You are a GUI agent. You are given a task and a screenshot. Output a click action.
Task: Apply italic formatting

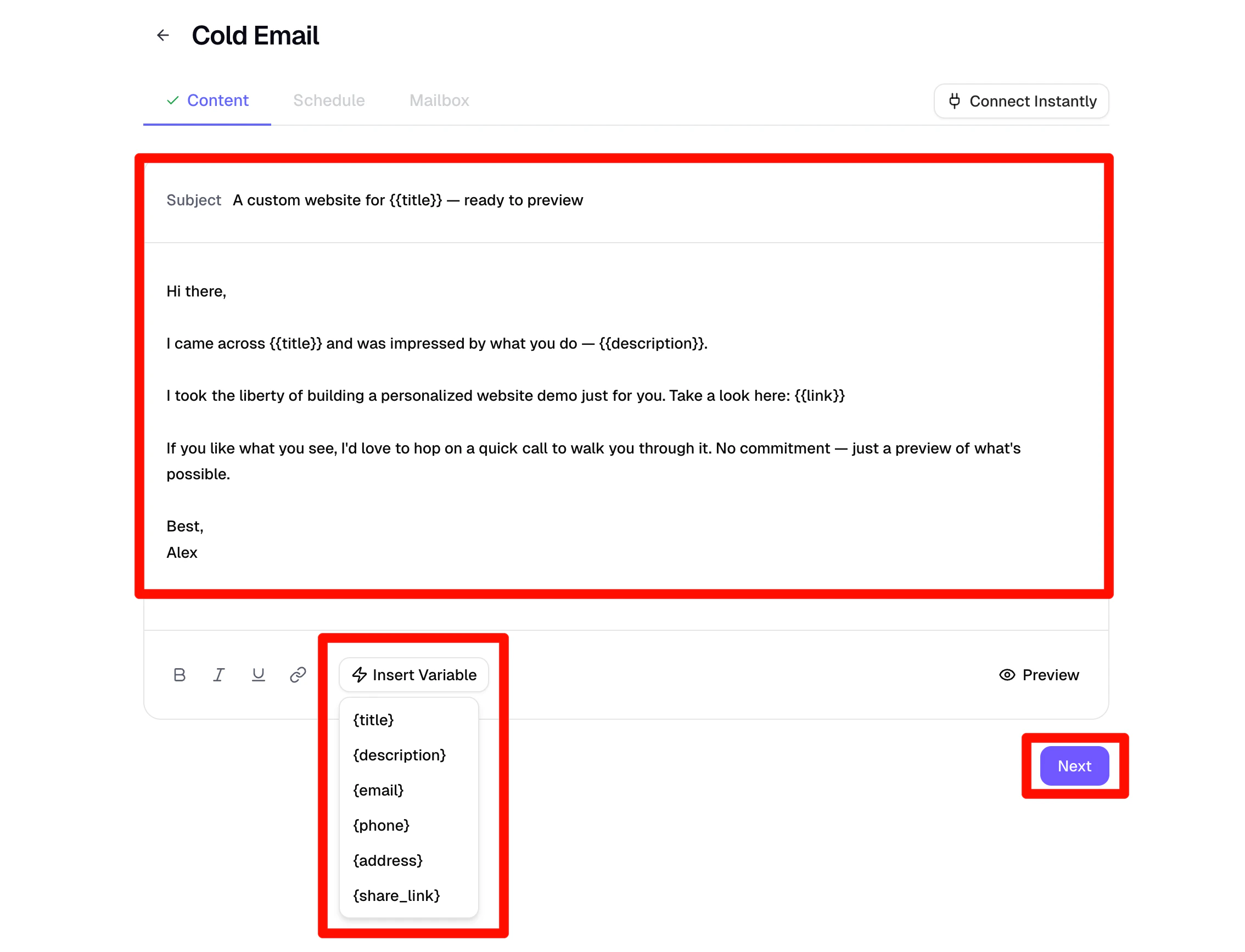(219, 674)
